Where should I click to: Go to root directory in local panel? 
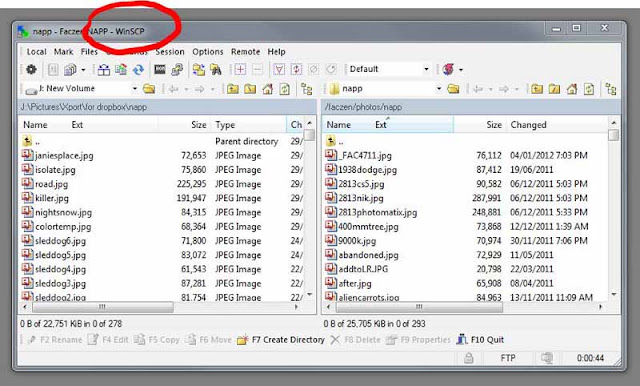[250, 89]
